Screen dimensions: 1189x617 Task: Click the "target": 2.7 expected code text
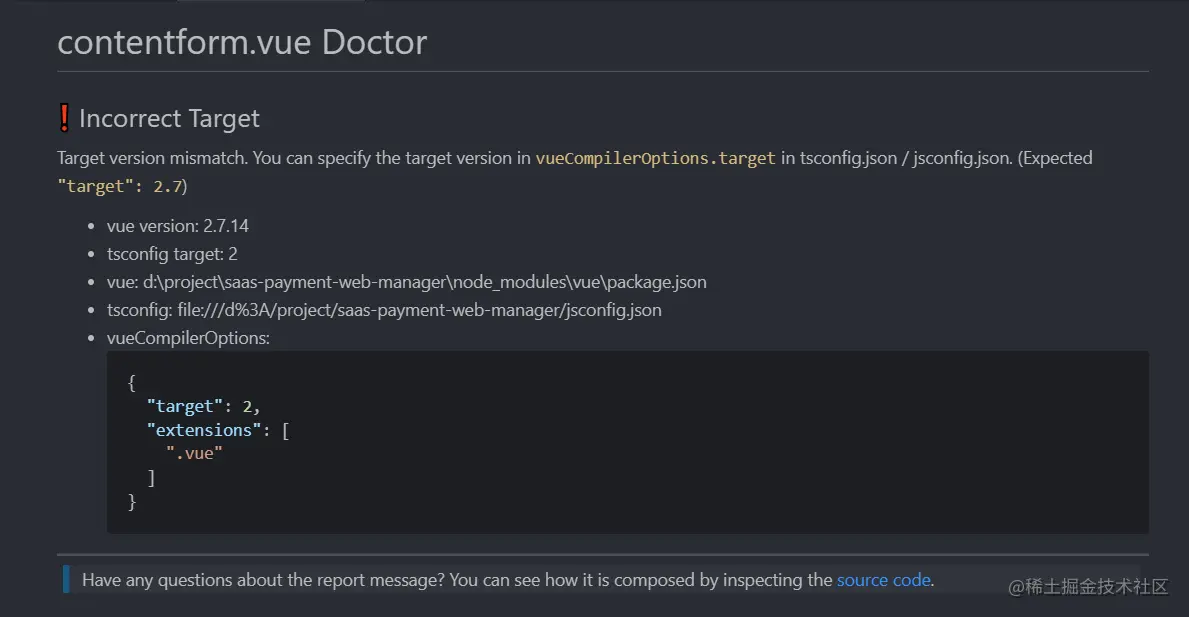tap(120, 186)
